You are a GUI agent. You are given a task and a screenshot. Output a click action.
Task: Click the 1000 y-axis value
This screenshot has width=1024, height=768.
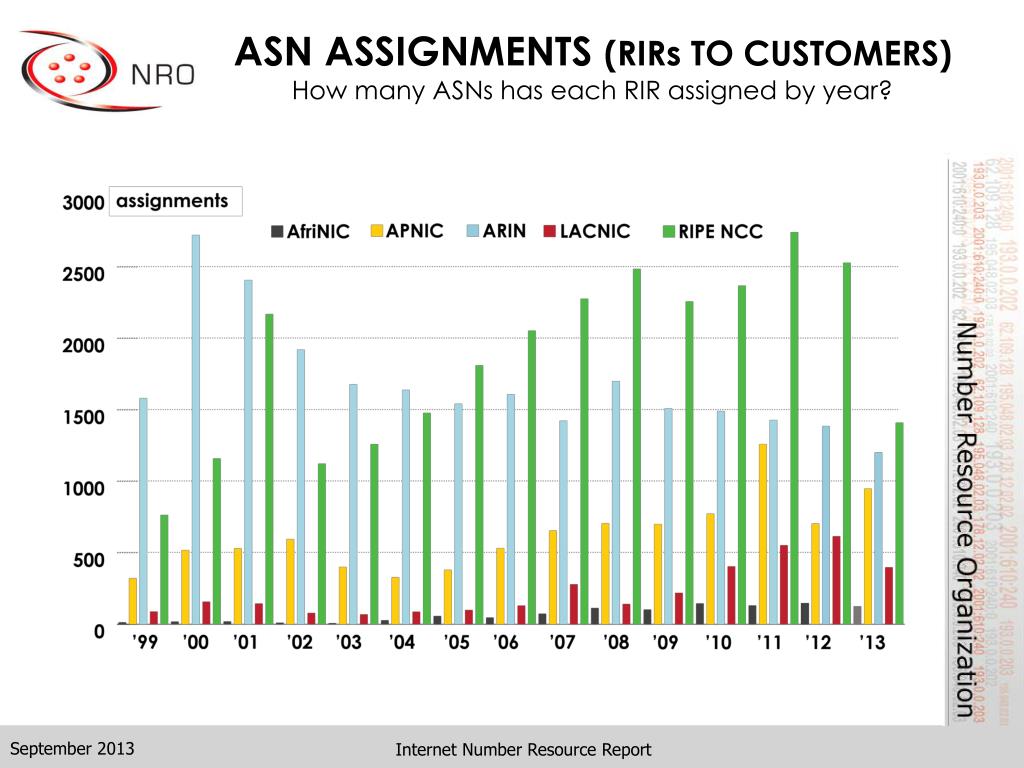tap(84, 488)
